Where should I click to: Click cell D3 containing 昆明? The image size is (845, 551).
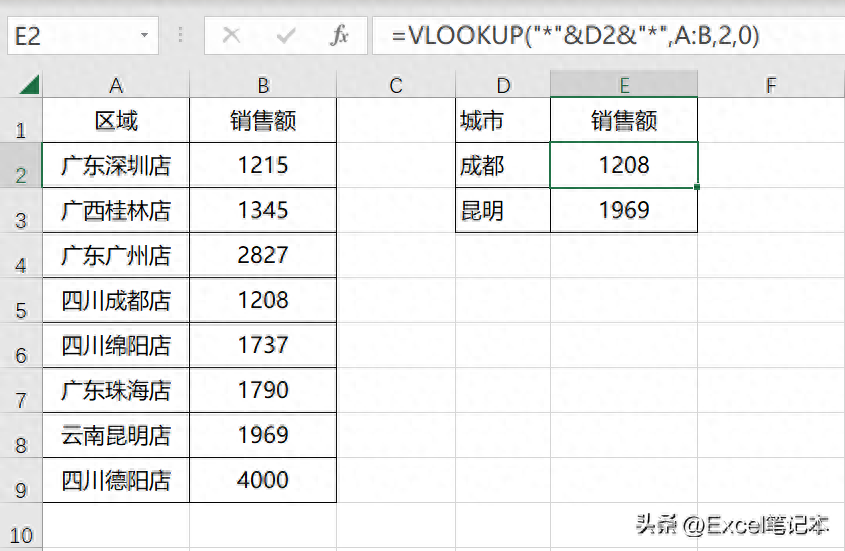503,210
